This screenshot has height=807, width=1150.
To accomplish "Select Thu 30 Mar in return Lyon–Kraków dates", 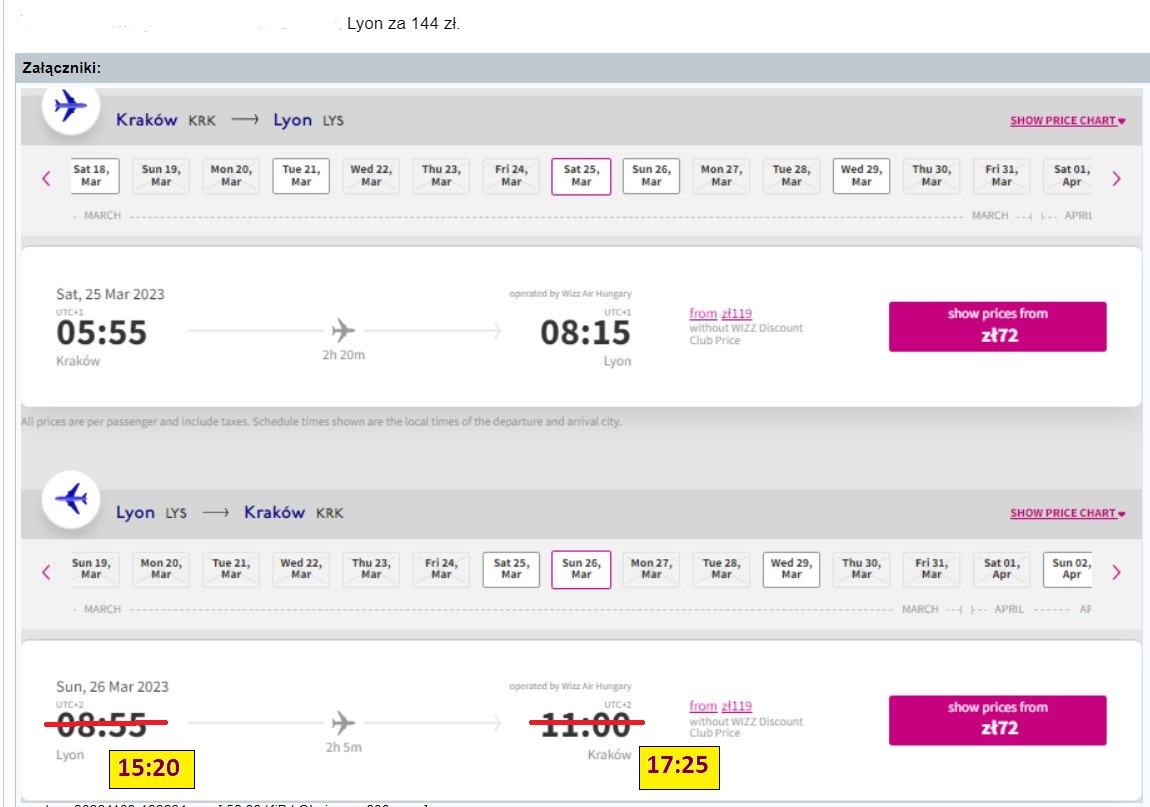I will tap(861, 569).
